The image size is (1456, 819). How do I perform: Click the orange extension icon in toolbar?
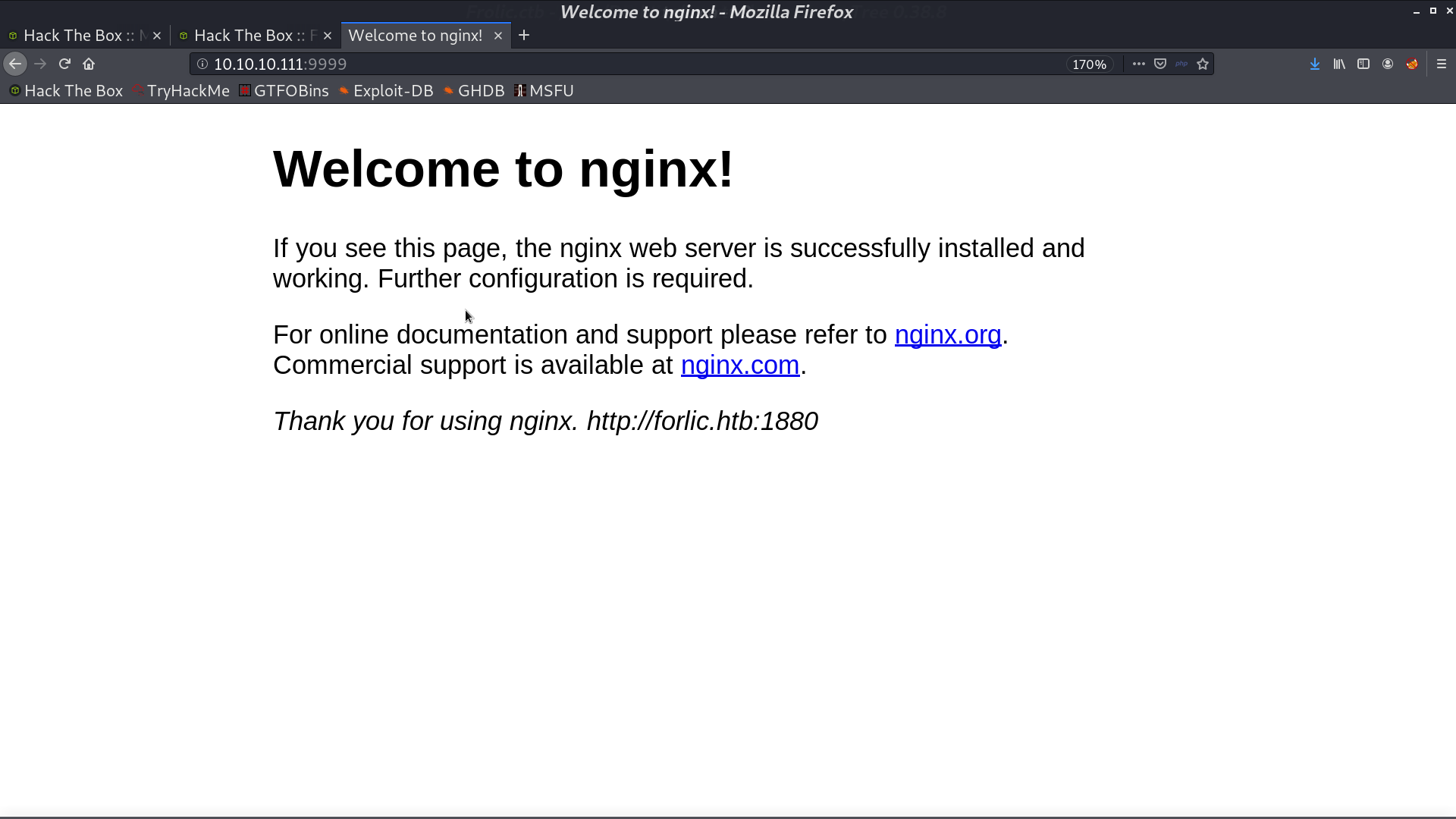1412,64
